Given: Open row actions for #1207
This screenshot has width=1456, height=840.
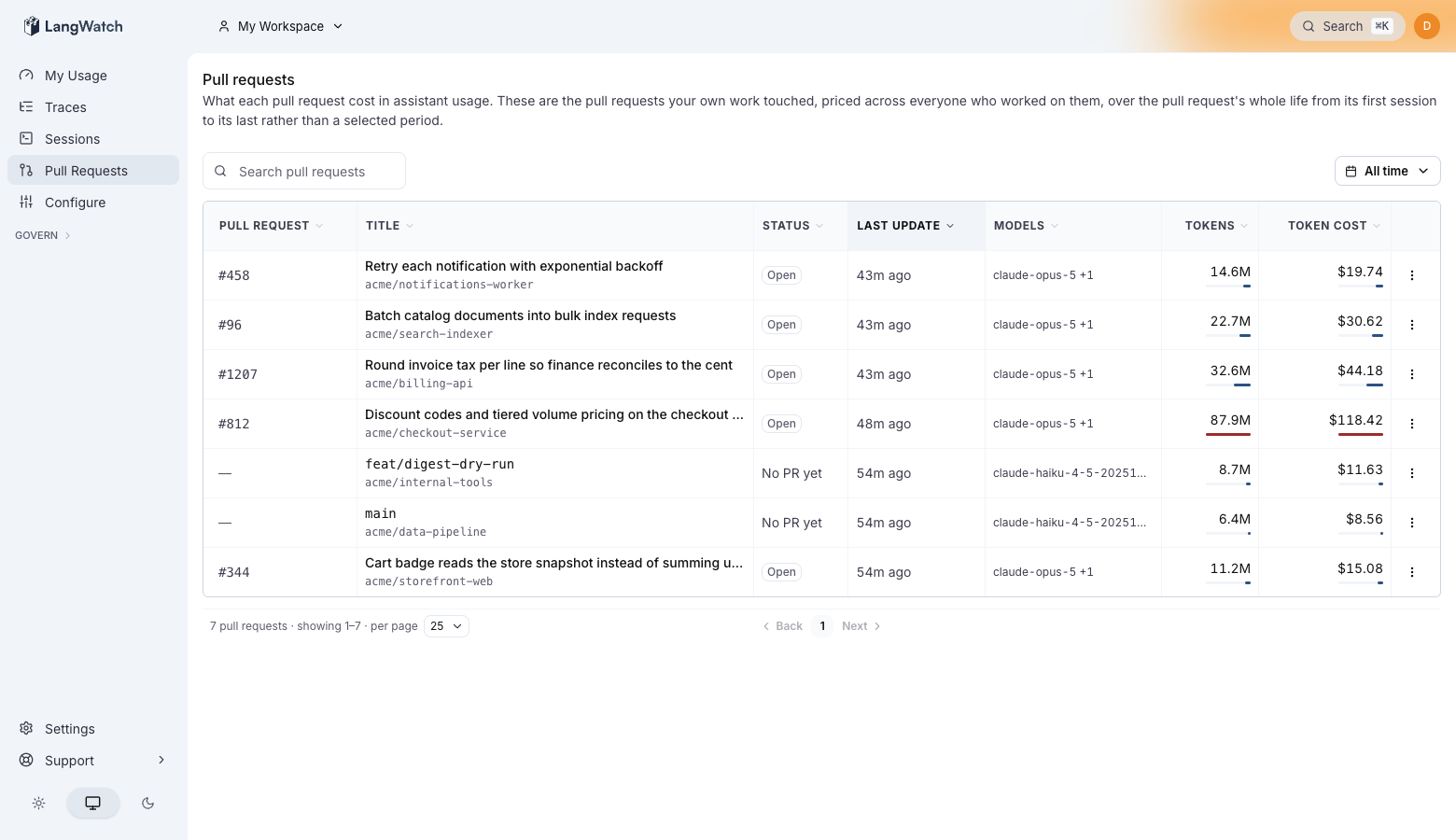Looking at the screenshot, I should [x=1412, y=374].
